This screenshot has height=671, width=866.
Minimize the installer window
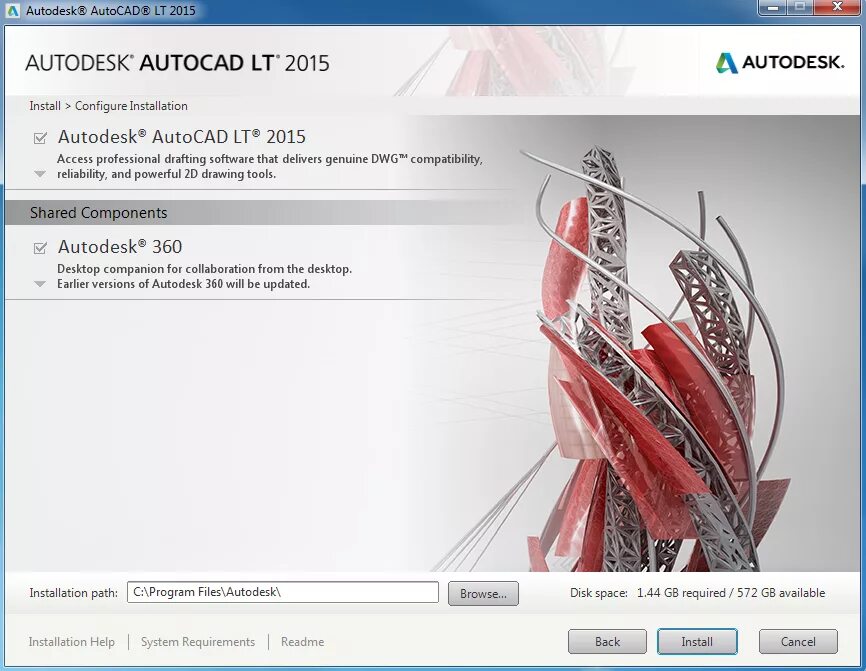point(773,8)
